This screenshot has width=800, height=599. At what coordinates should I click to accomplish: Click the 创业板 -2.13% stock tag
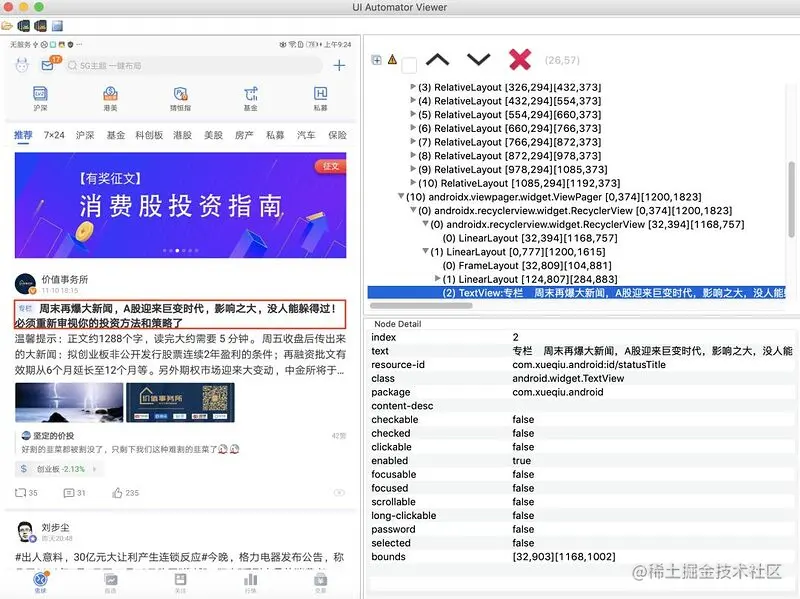(x=59, y=469)
